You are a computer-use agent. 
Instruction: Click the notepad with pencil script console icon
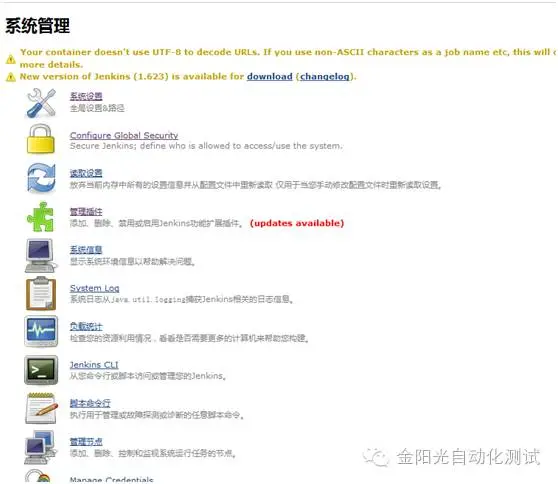pyautogui.click(x=41, y=408)
